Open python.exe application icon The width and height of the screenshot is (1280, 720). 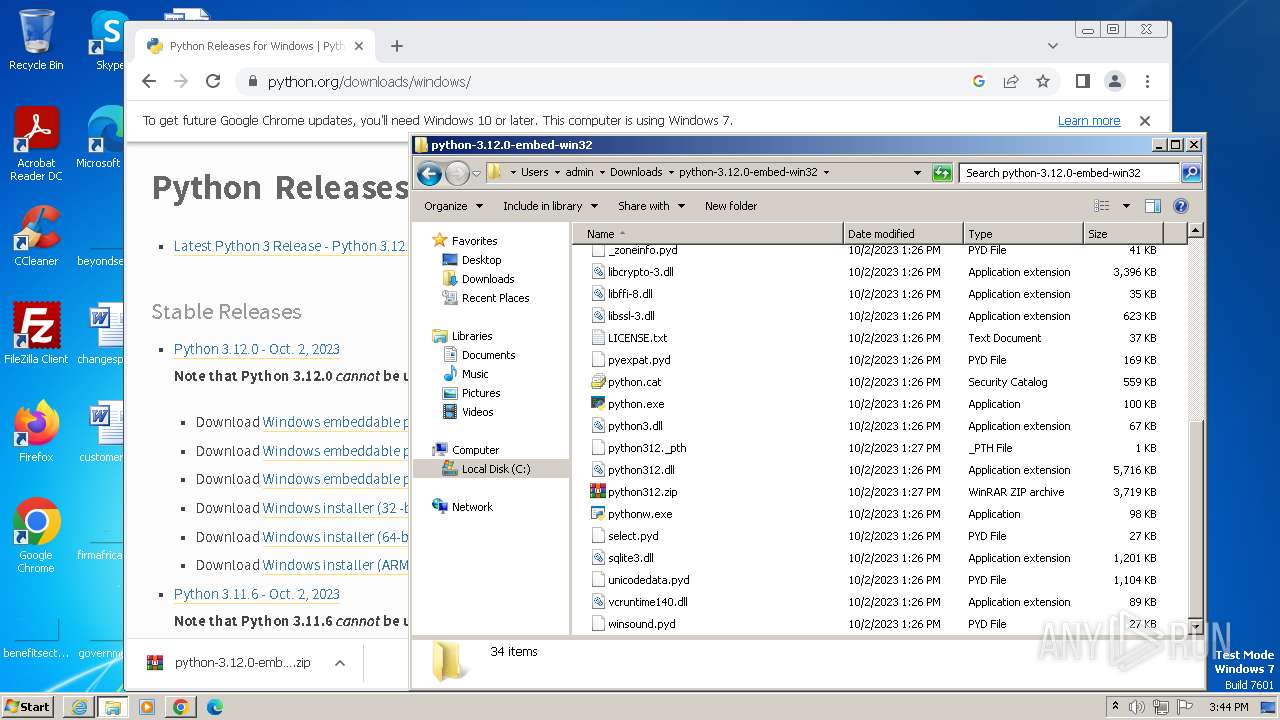pos(598,404)
